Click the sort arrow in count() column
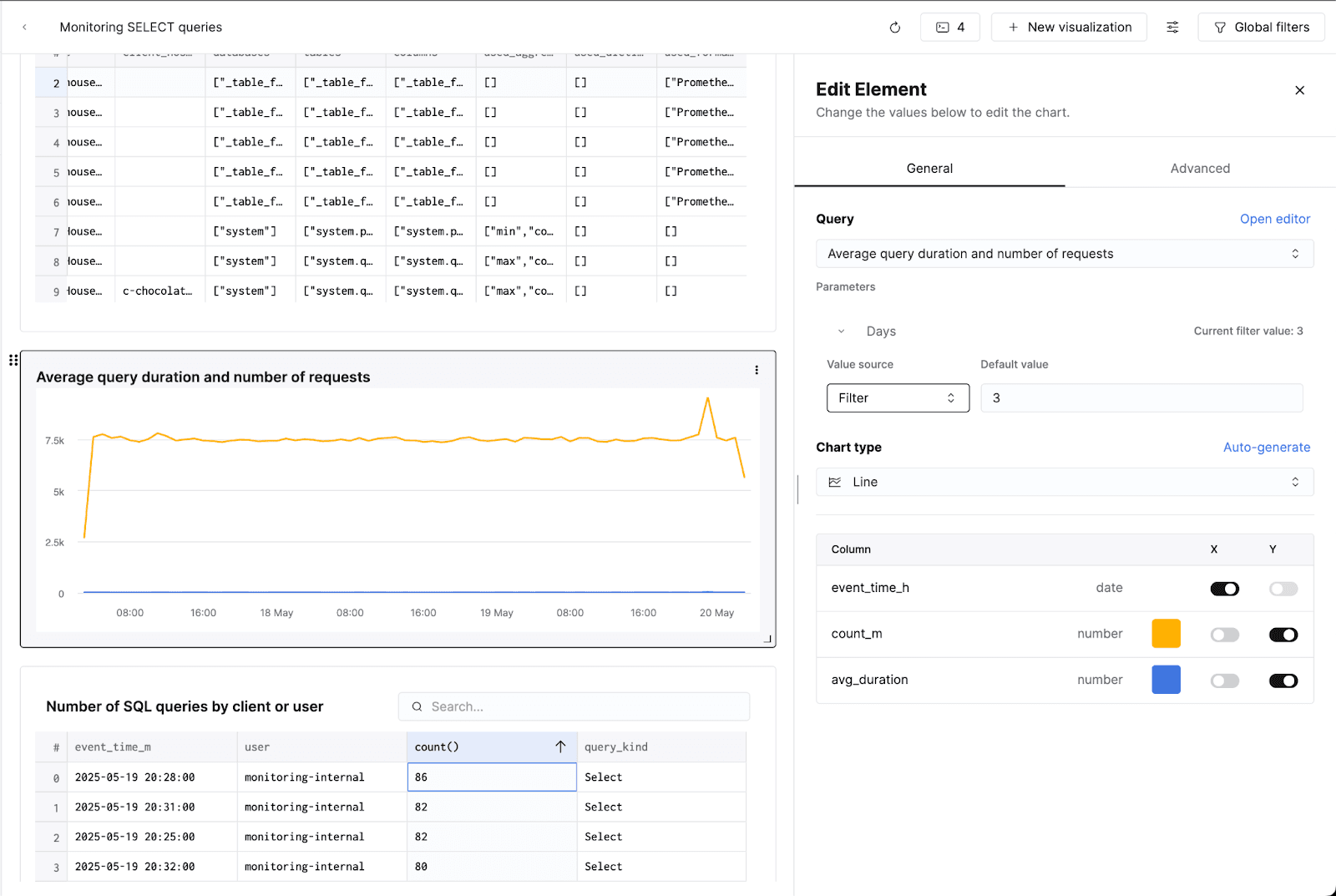Viewport: 1336px width, 896px height. [x=560, y=747]
